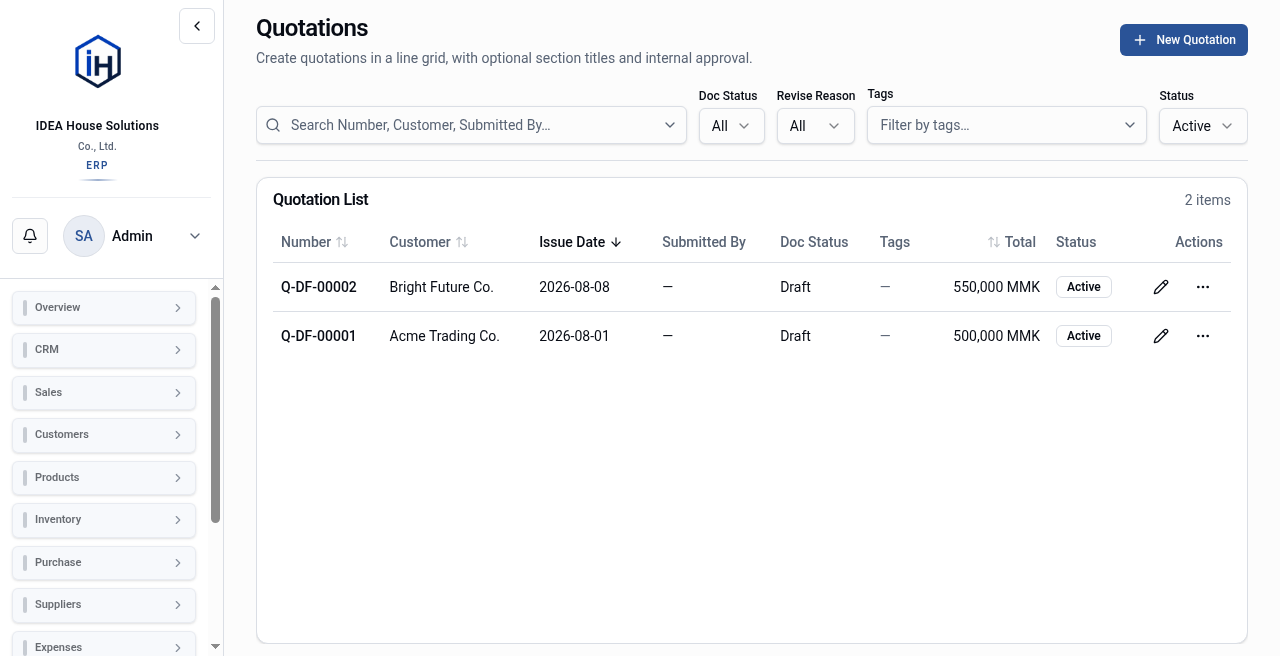Expand the Sales menu
1280x656 pixels.
coord(104,393)
